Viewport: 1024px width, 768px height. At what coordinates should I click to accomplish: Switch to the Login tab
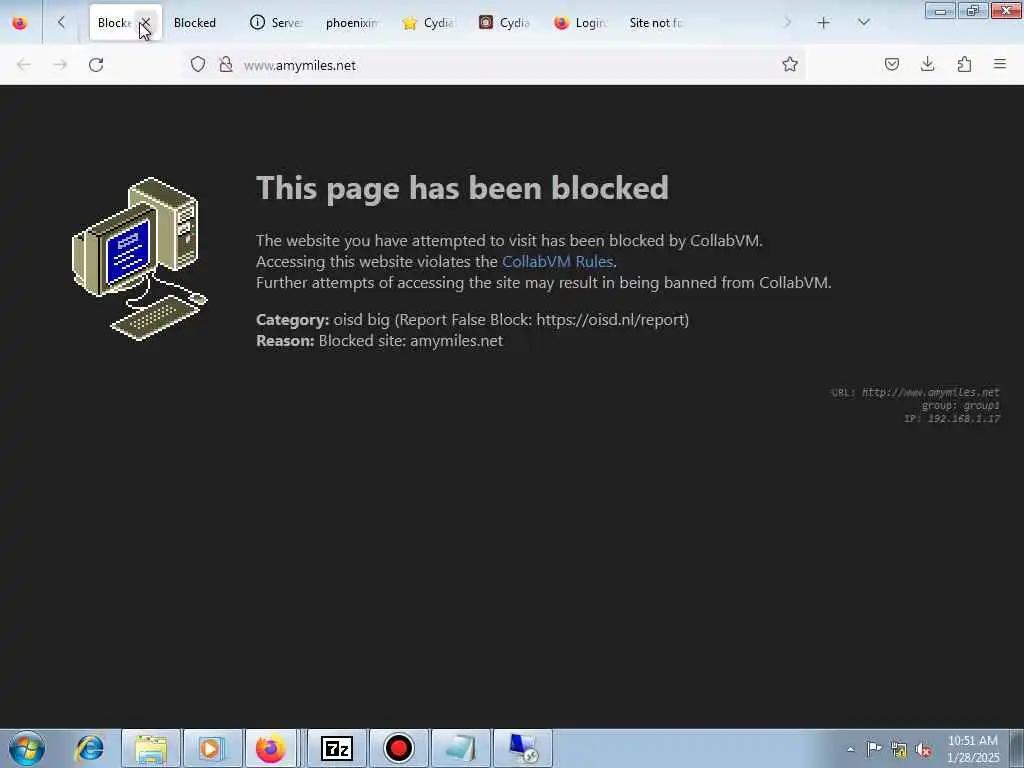(581, 23)
